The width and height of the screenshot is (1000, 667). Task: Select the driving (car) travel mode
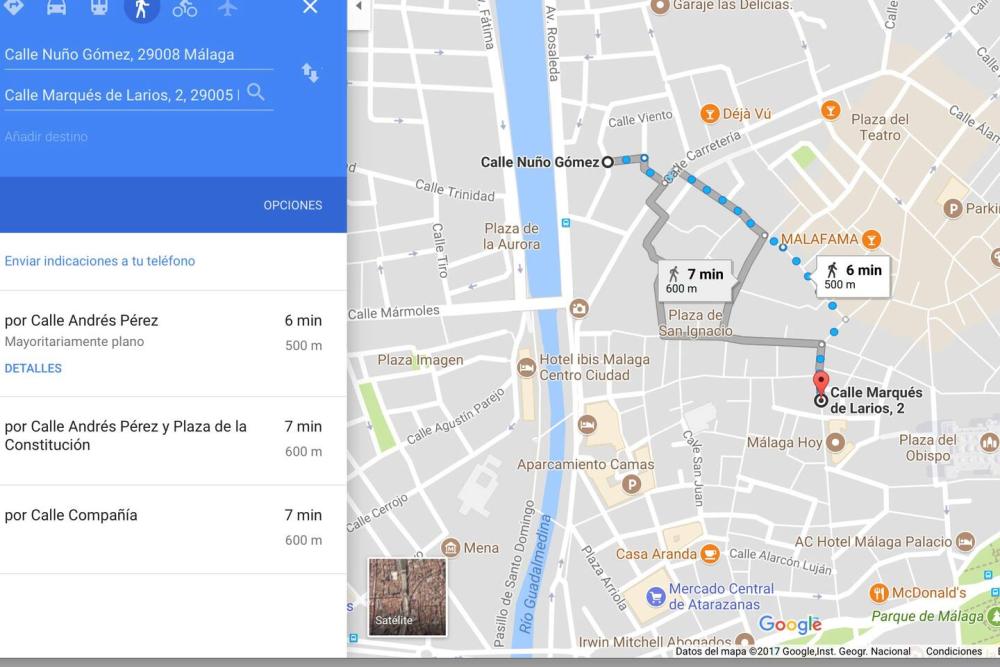coord(56,8)
